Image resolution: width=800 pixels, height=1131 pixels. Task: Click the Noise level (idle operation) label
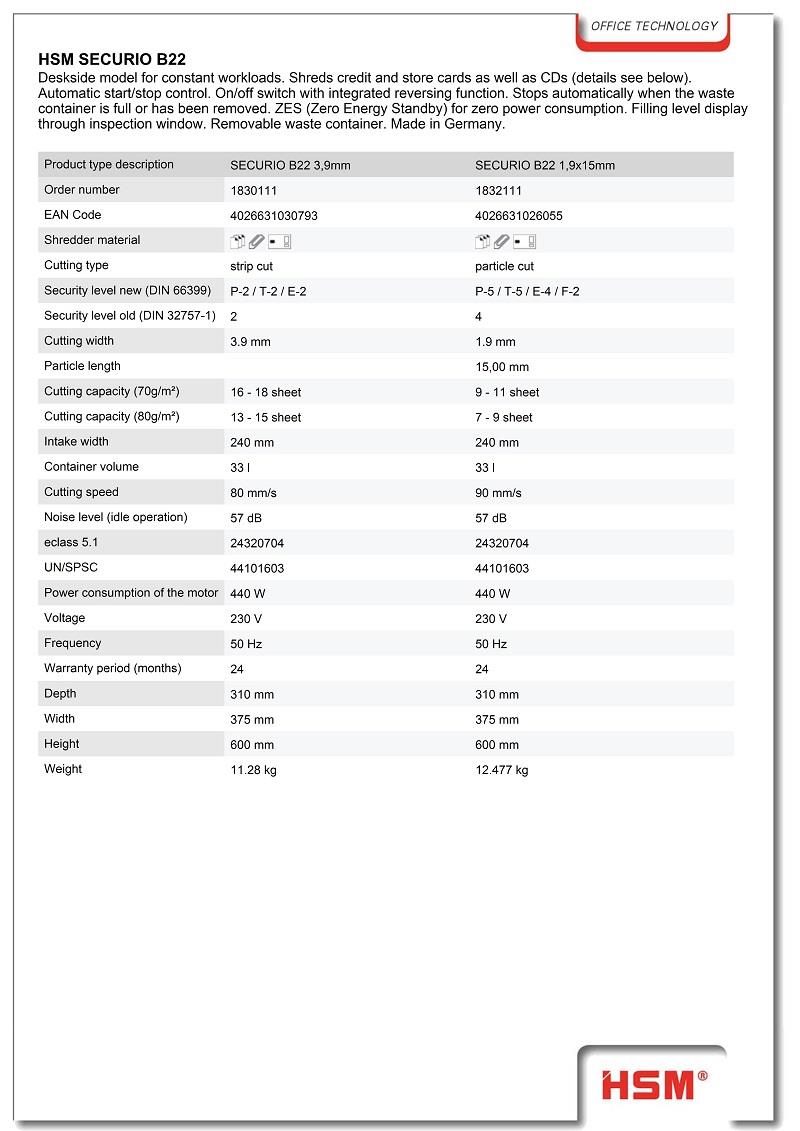coord(115,517)
